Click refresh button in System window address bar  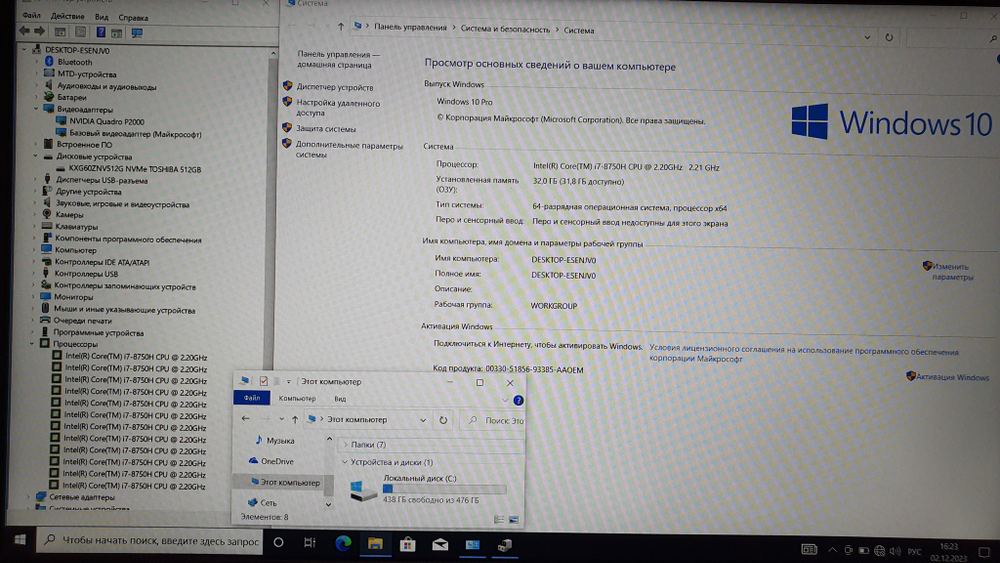889,38
